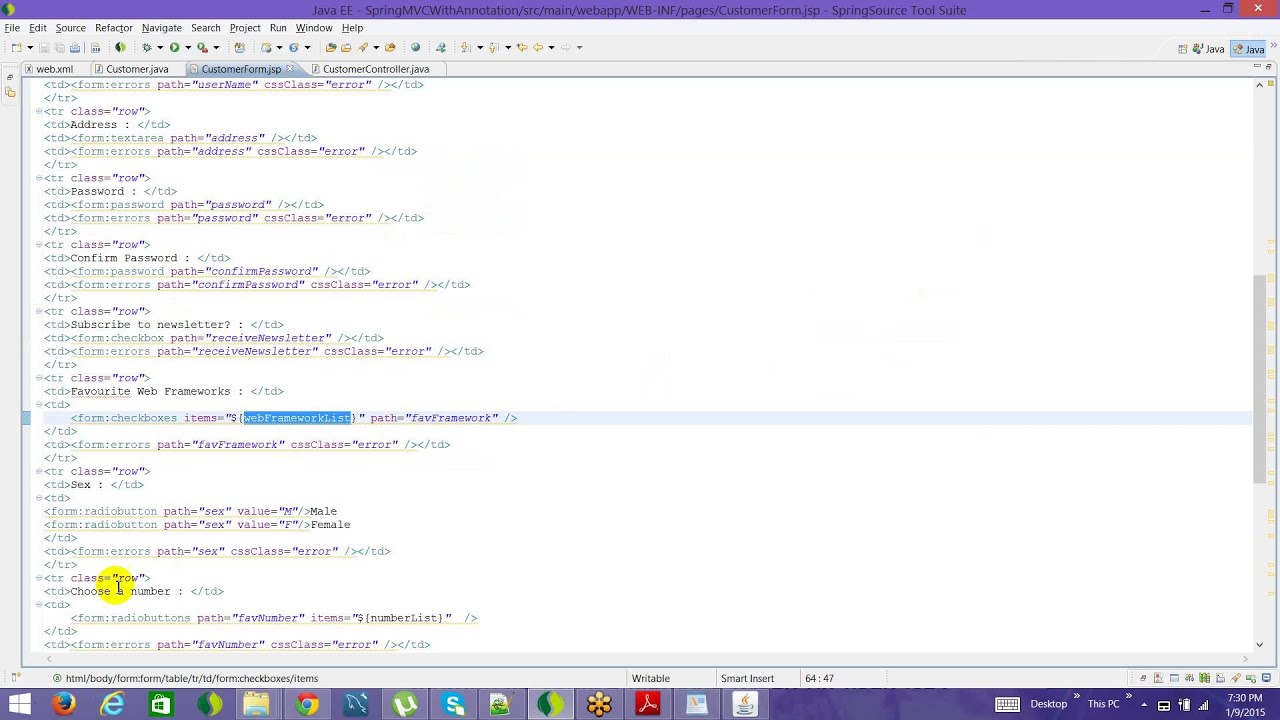Open the New file dropdown arrow
This screenshot has width=1280, height=720.
pos(30,47)
